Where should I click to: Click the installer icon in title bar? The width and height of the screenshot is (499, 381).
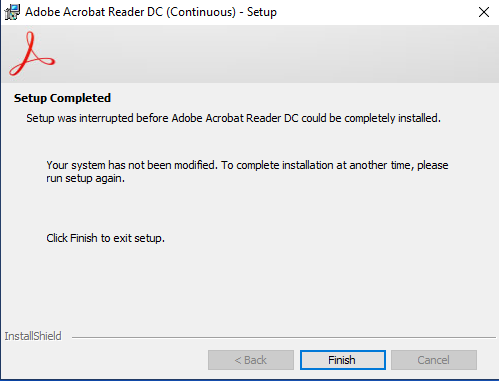click(x=12, y=12)
